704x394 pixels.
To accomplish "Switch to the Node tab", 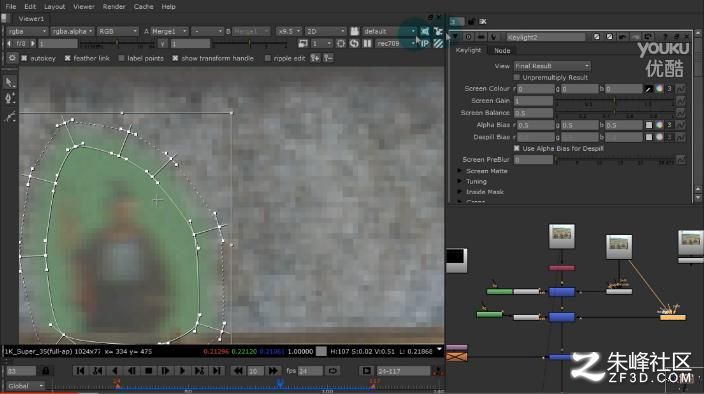I will [502, 50].
